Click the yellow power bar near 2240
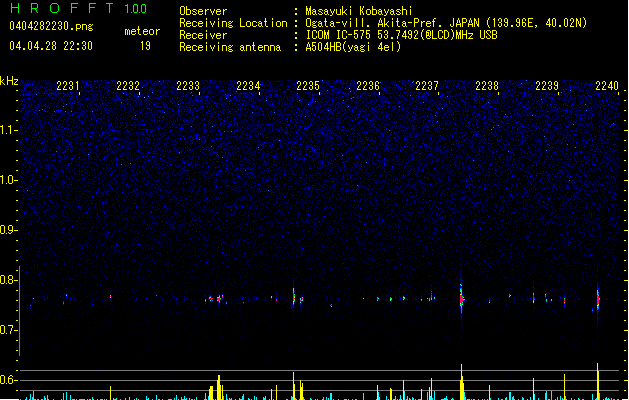The width and height of the screenshot is (629, 400). [x=598, y=382]
